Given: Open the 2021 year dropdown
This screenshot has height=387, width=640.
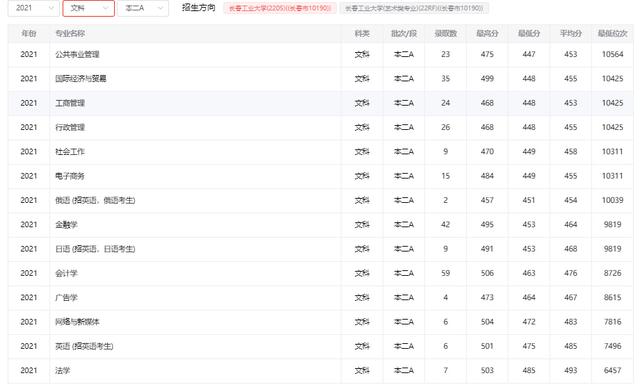Looking at the screenshot, I should point(33,8).
